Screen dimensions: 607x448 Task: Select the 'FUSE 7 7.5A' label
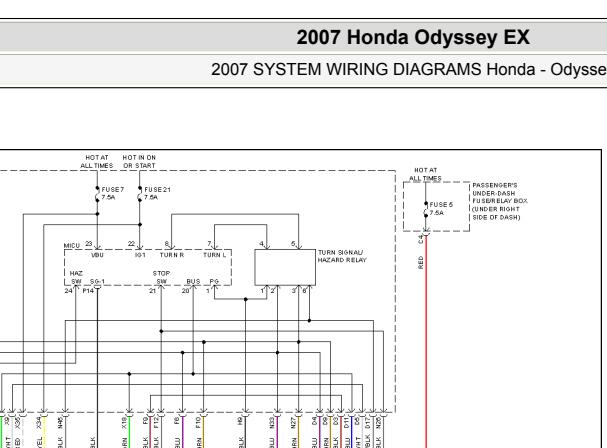pyautogui.click(x=113, y=193)
